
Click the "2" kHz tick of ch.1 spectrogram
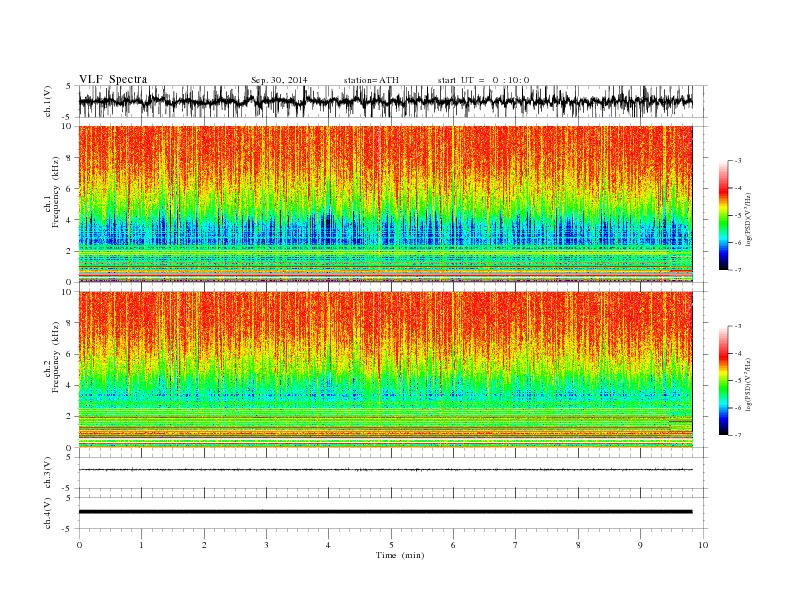pos(70,251)
